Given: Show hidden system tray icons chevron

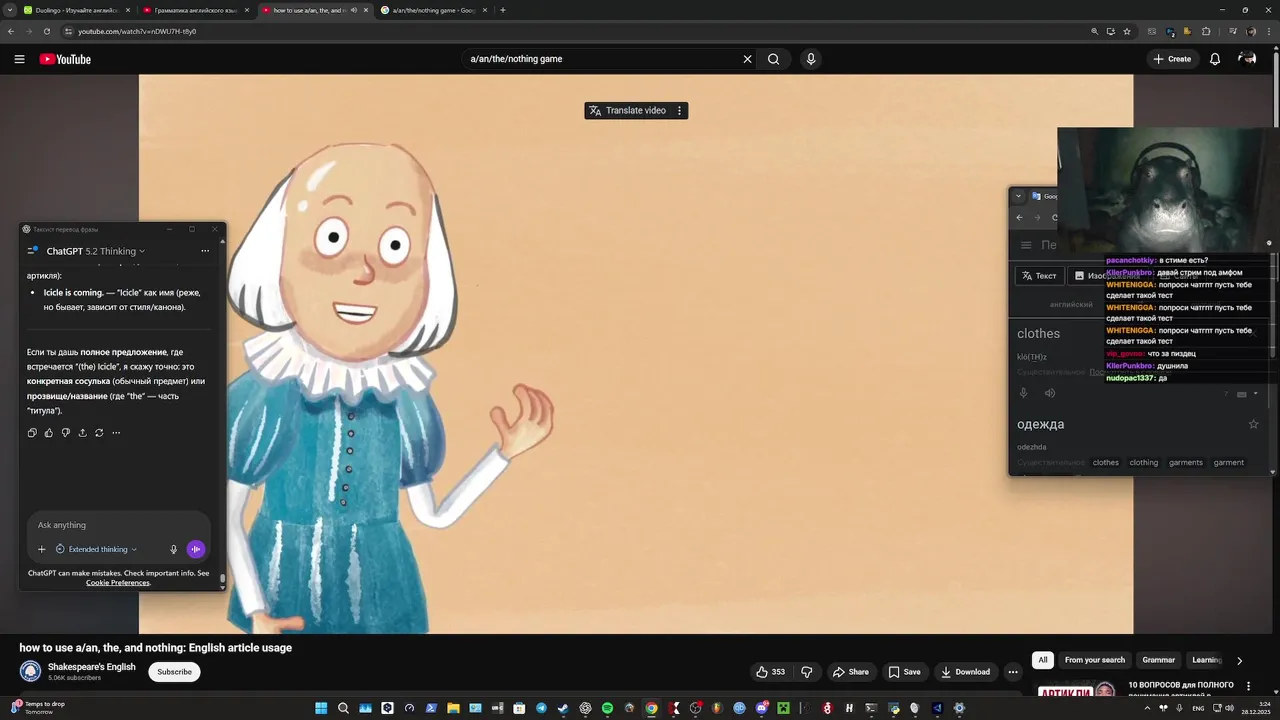Looking at the screenshot, I should click(1147, 708).
